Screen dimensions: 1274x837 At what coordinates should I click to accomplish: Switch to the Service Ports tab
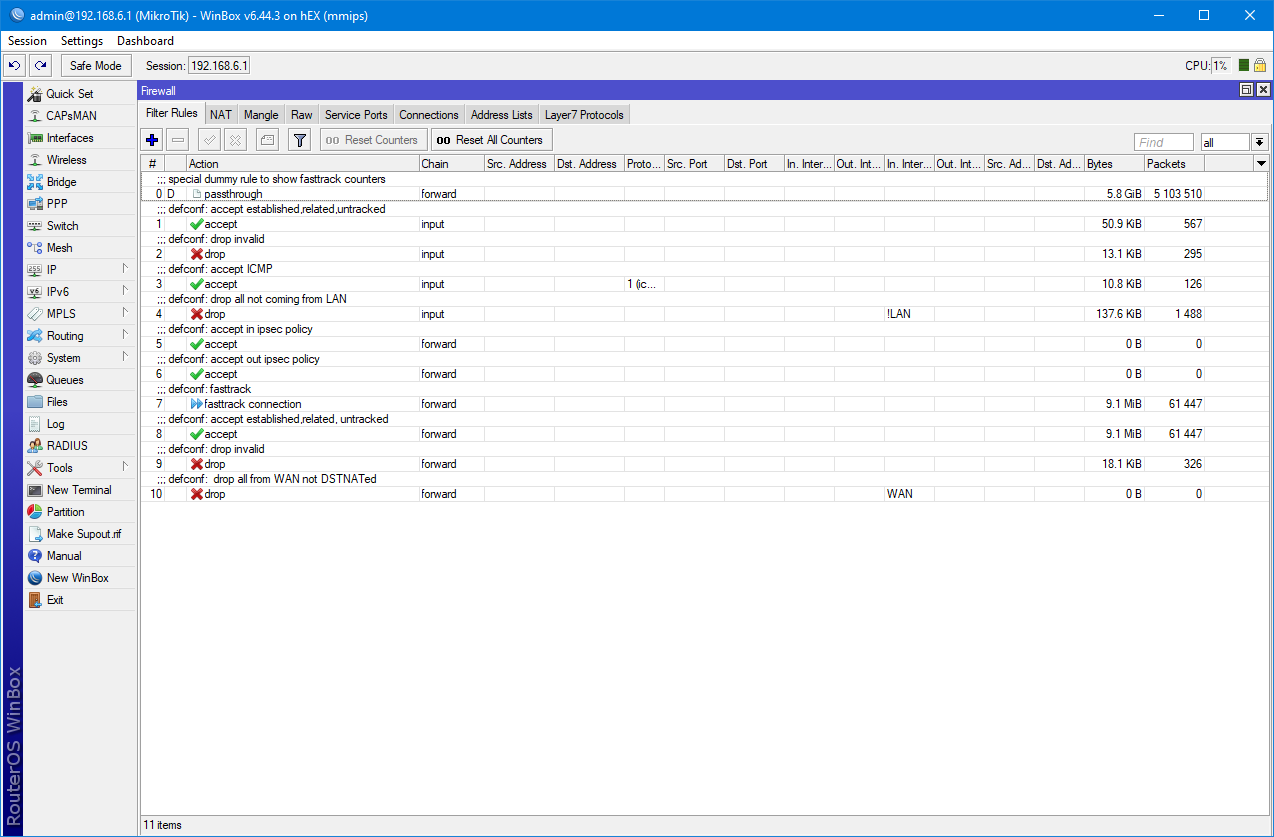356,114
